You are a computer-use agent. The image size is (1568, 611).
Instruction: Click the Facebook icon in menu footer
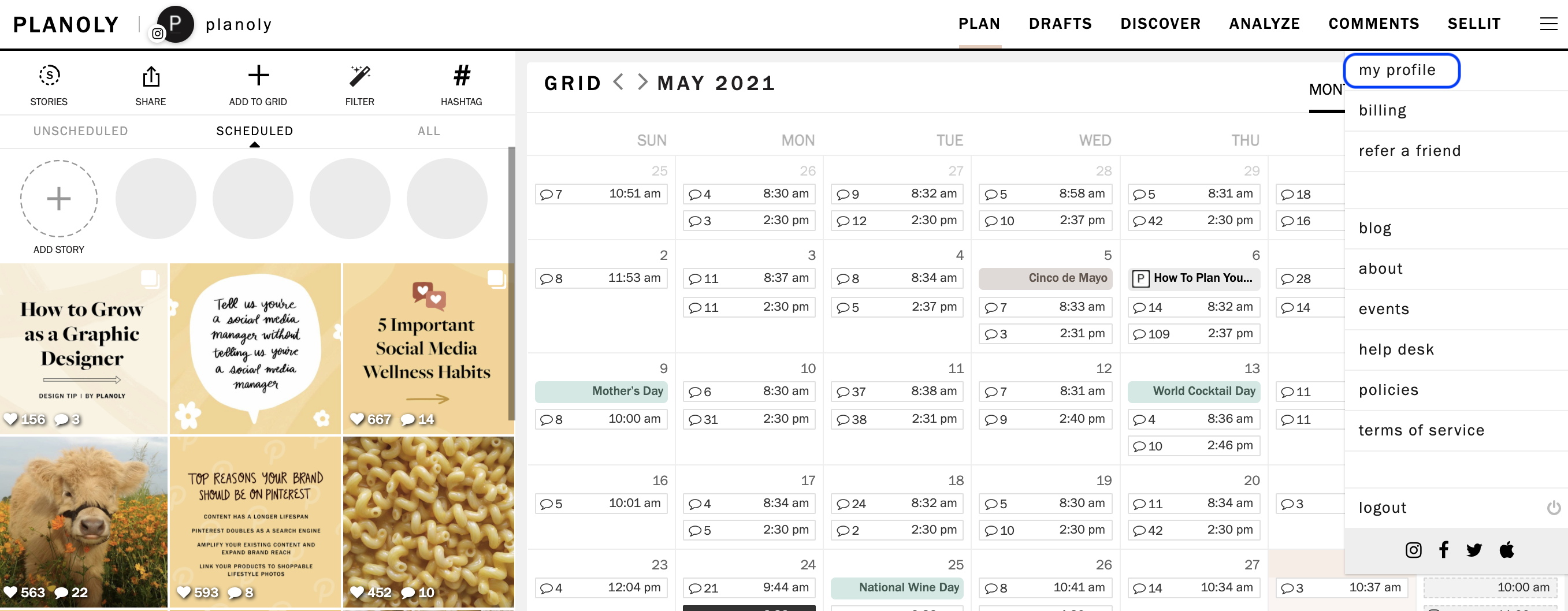pyautogui.click(x=1443, y=550)
